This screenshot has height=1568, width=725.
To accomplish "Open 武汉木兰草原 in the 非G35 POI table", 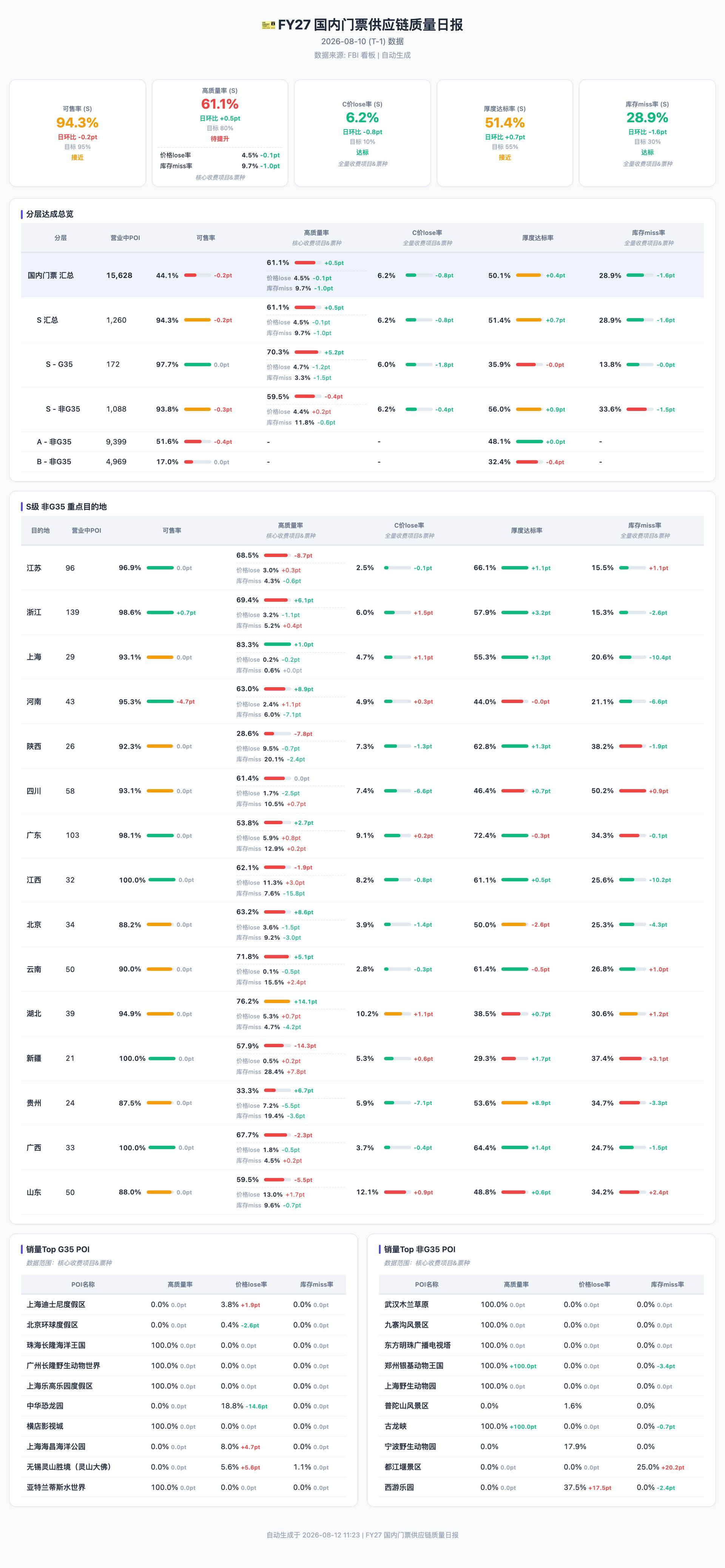I will tap(406, 1305).
